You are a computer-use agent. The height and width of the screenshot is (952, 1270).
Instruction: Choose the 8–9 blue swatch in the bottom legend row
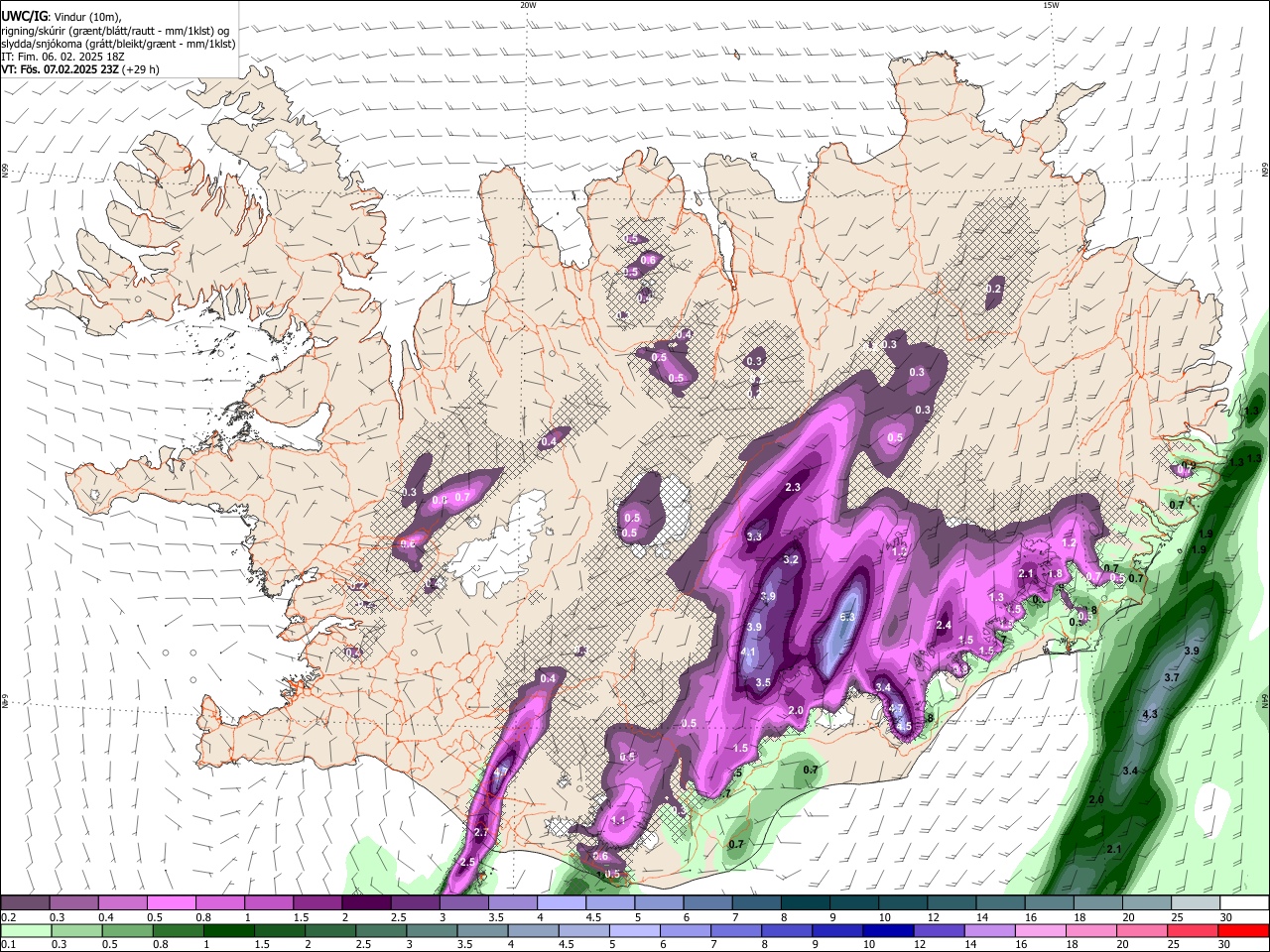[x=787, y=931]
